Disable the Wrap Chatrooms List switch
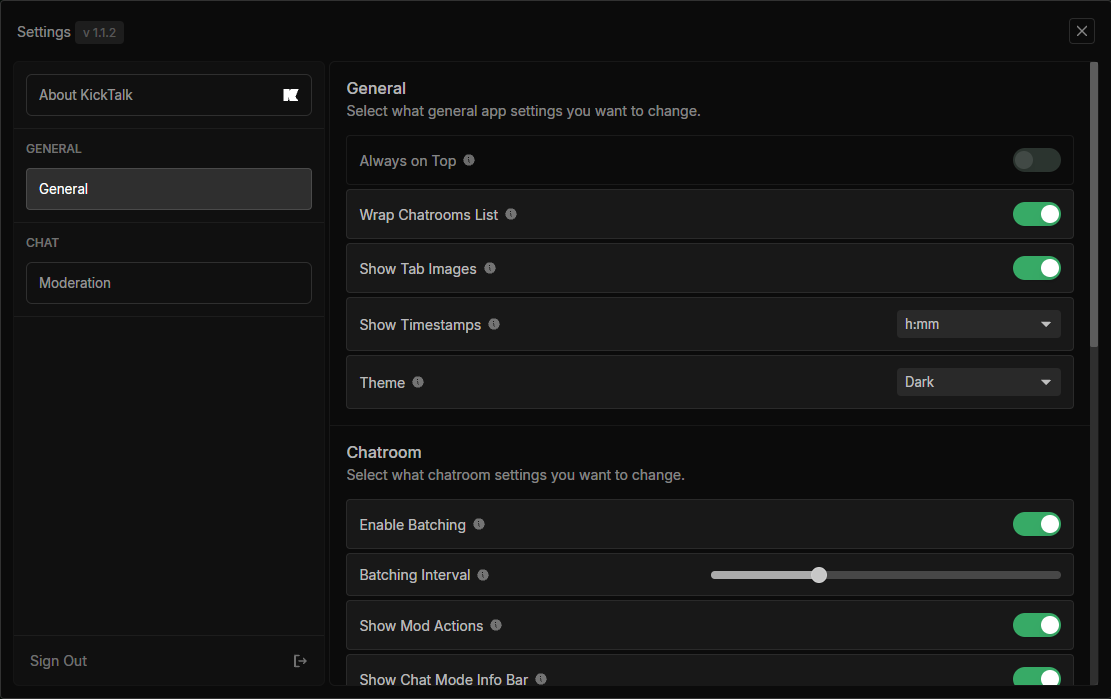 pyautogui.click(x=1037, y=214)
